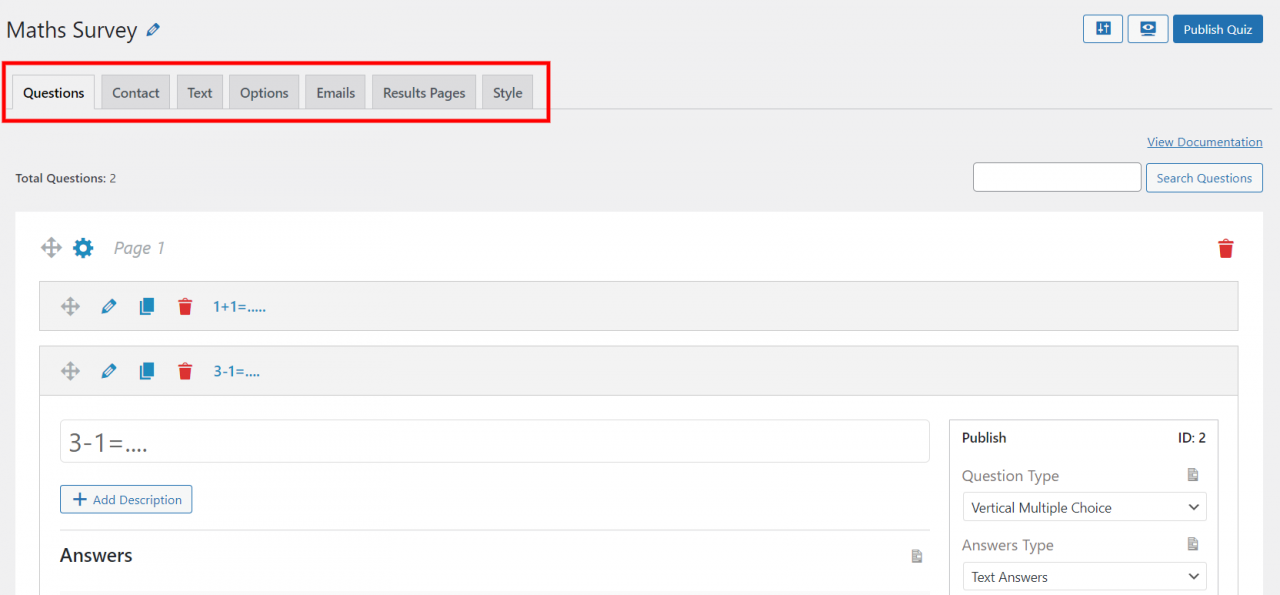Click the Search Questions button

coord(1204,178)
